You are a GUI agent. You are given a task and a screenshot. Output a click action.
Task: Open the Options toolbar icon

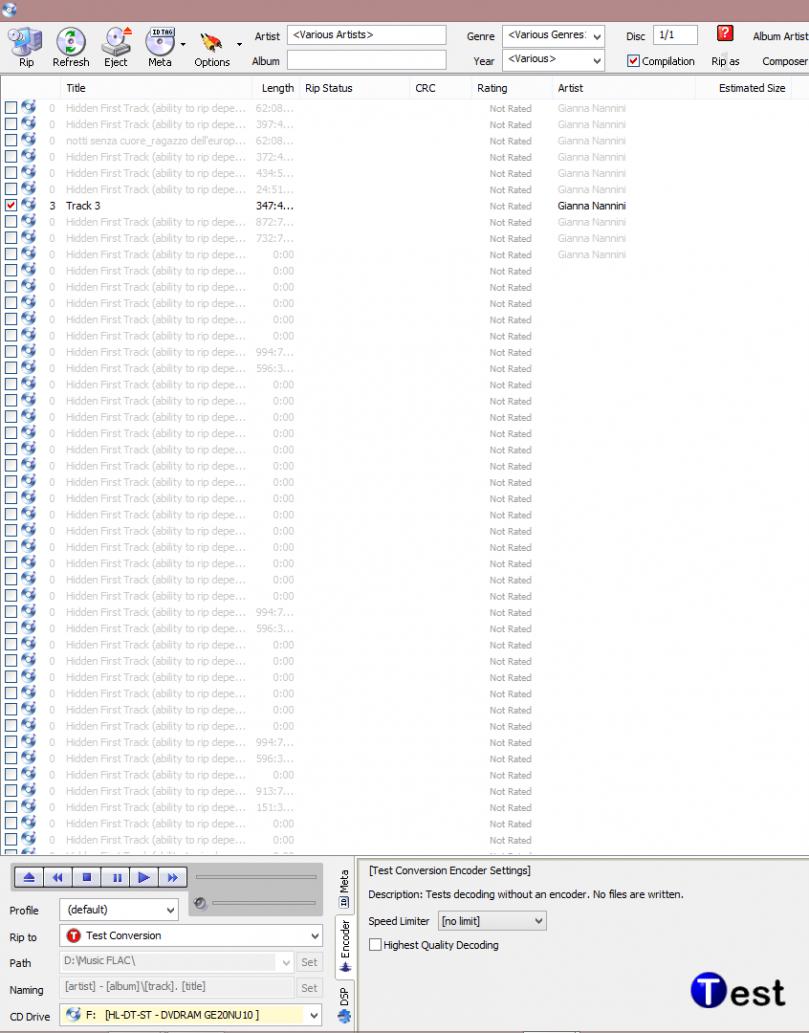click(x=211, y=46)
